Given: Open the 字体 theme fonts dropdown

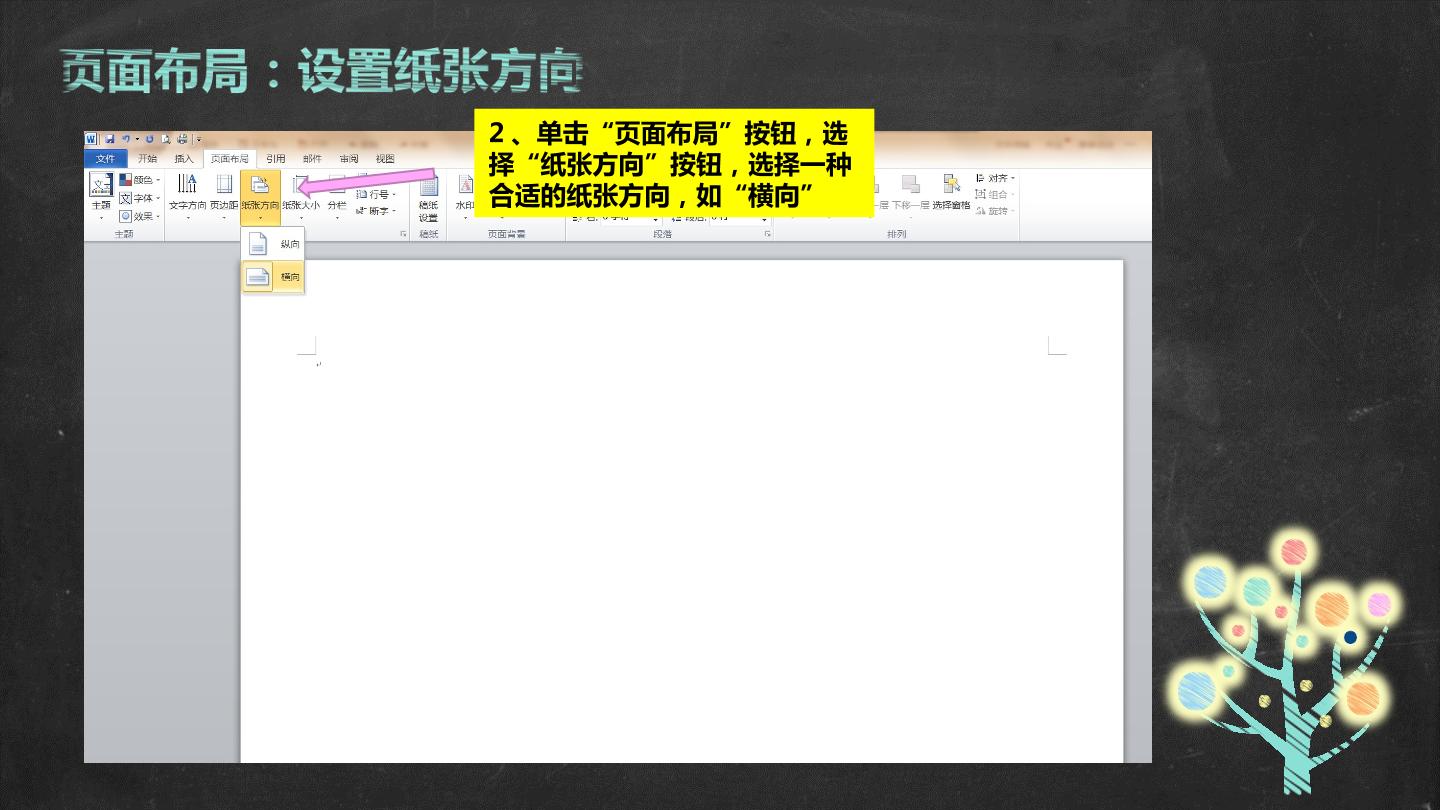Looking at the screenshot, I should coord(140,198).
